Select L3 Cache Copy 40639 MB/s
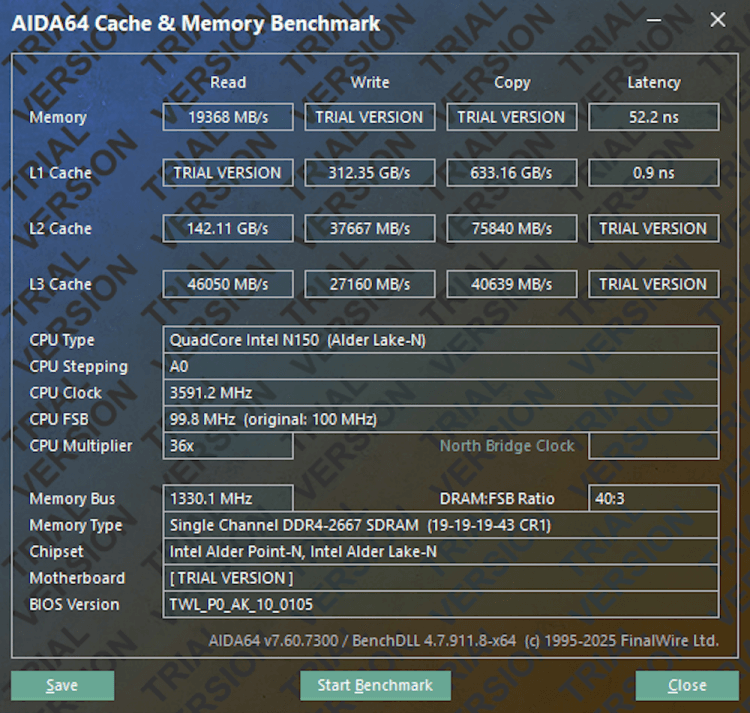Viewport: 750px width, 713px height. pos(512,284)
